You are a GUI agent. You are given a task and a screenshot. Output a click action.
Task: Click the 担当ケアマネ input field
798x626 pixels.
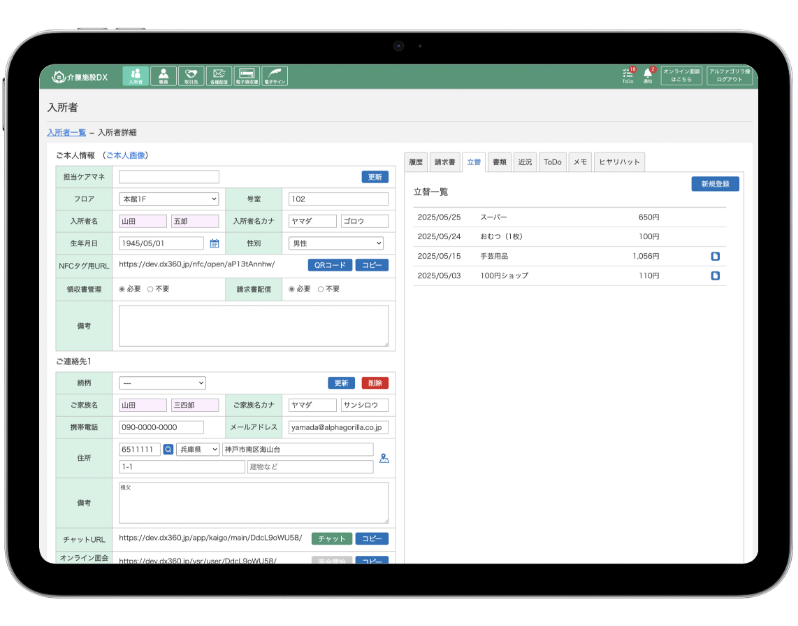pyautogui.click(x=168, y=177)
